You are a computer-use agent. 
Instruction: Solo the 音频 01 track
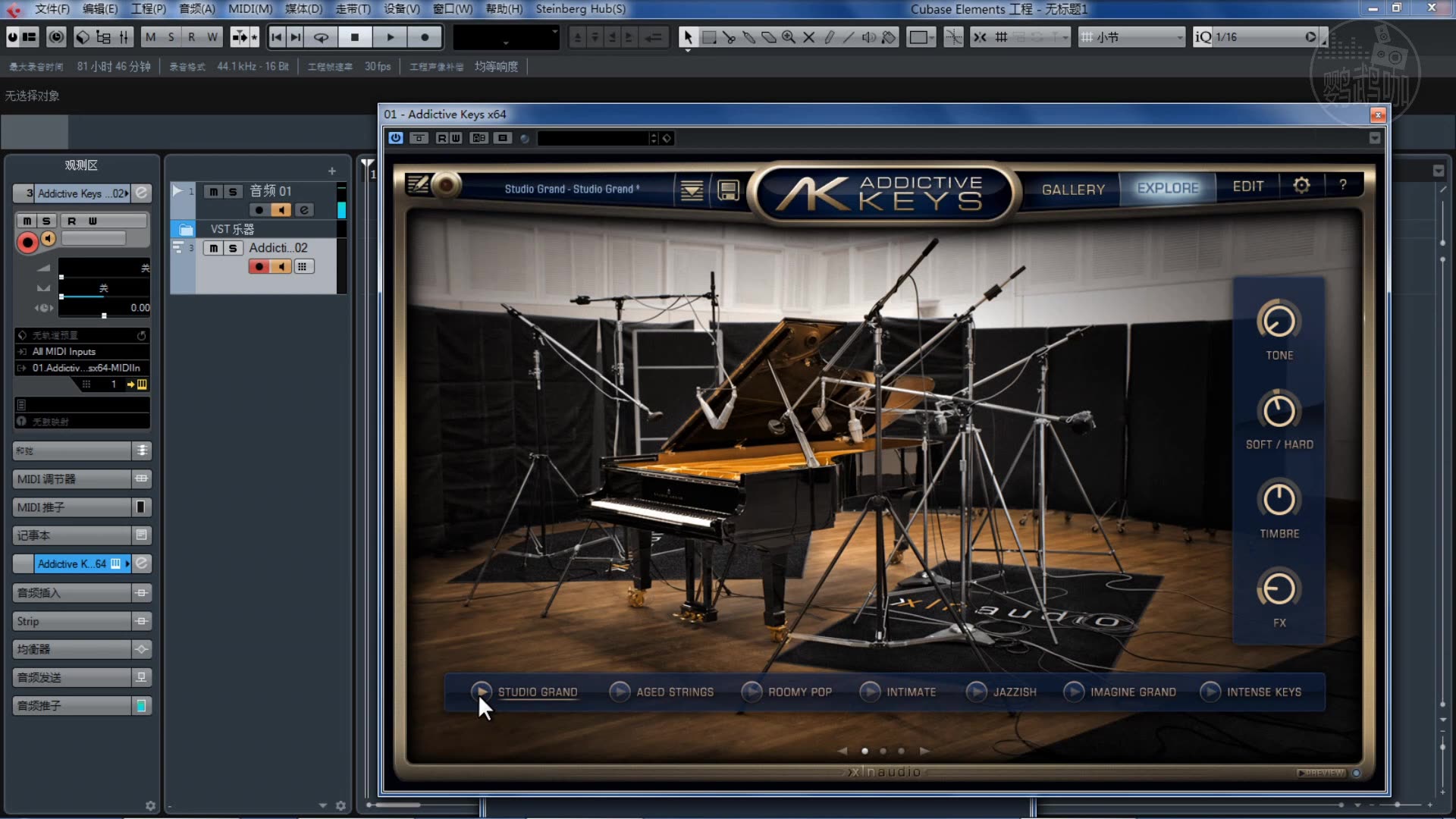coord(233,192)
